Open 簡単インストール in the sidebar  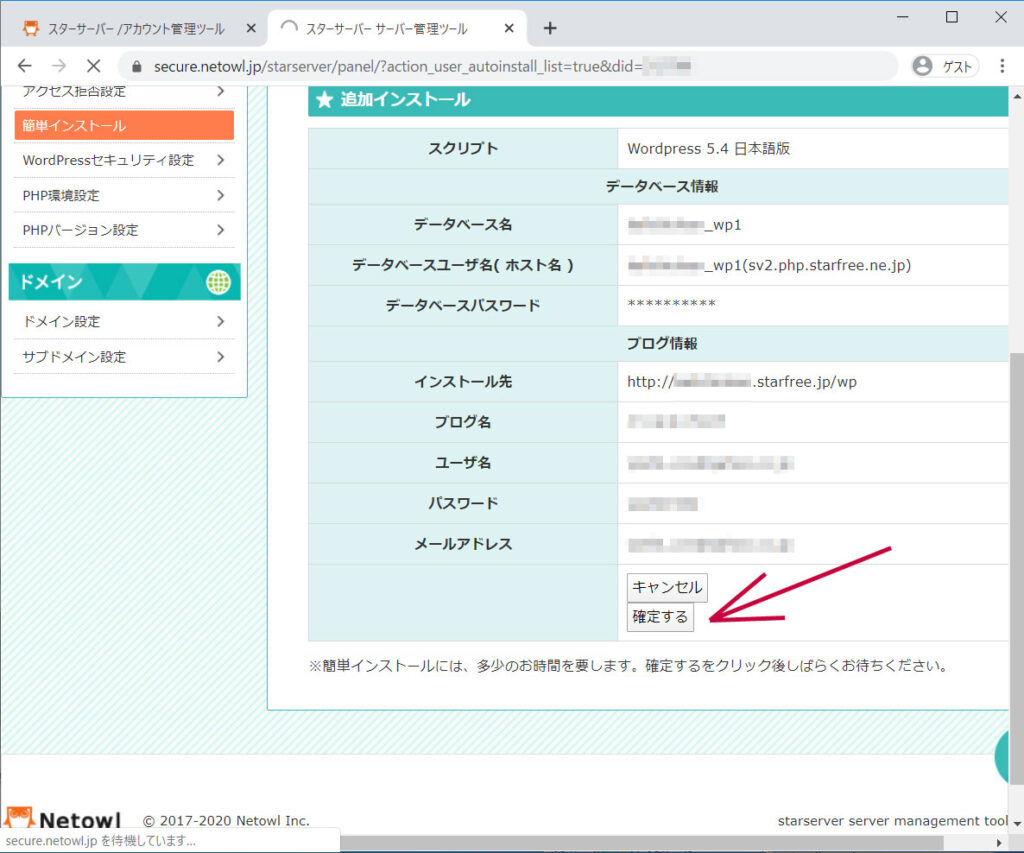(x=124, y=125)
